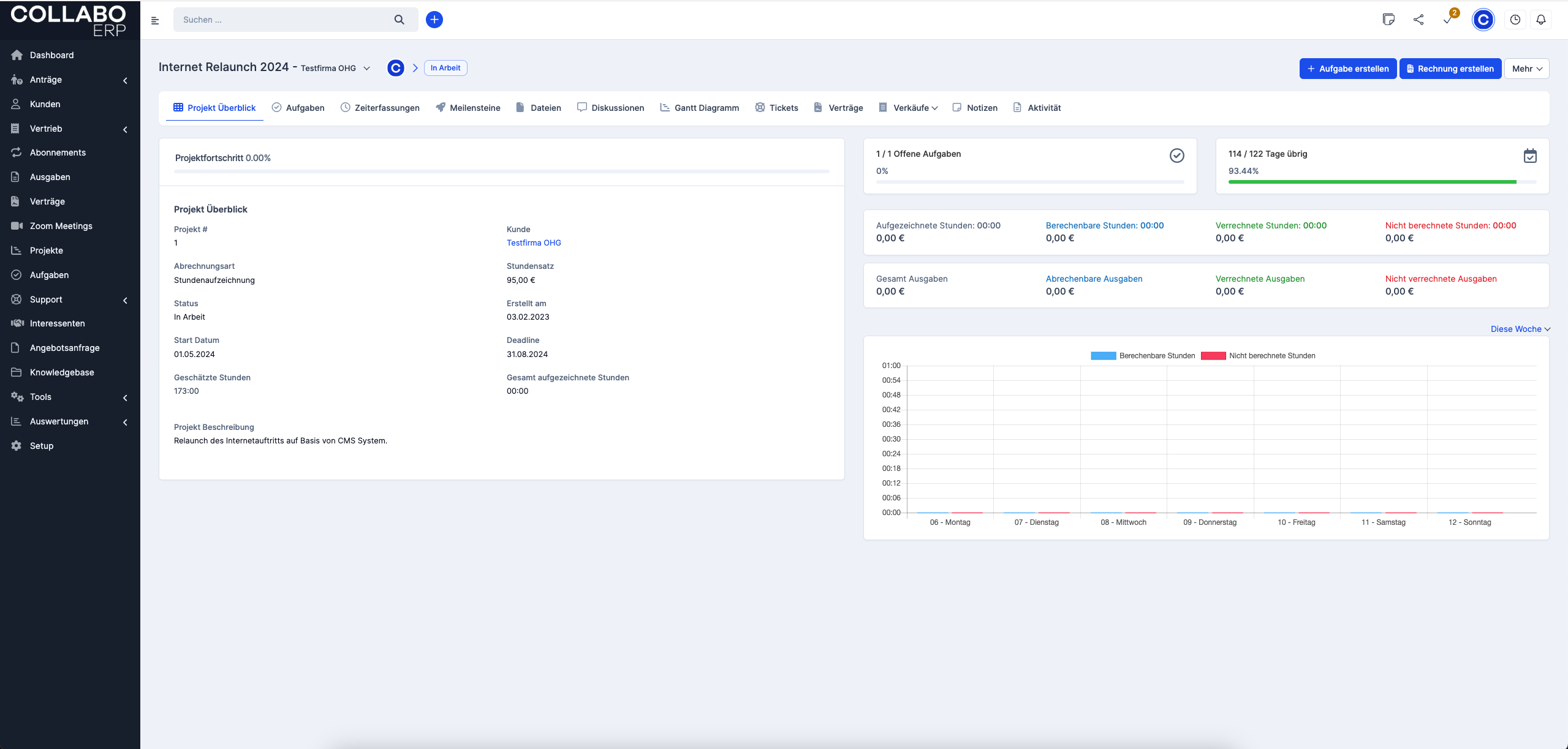This screenshot has width=1568, height=749.
Task: Click the Projekt Überblick tab
Action: point(214,108)
